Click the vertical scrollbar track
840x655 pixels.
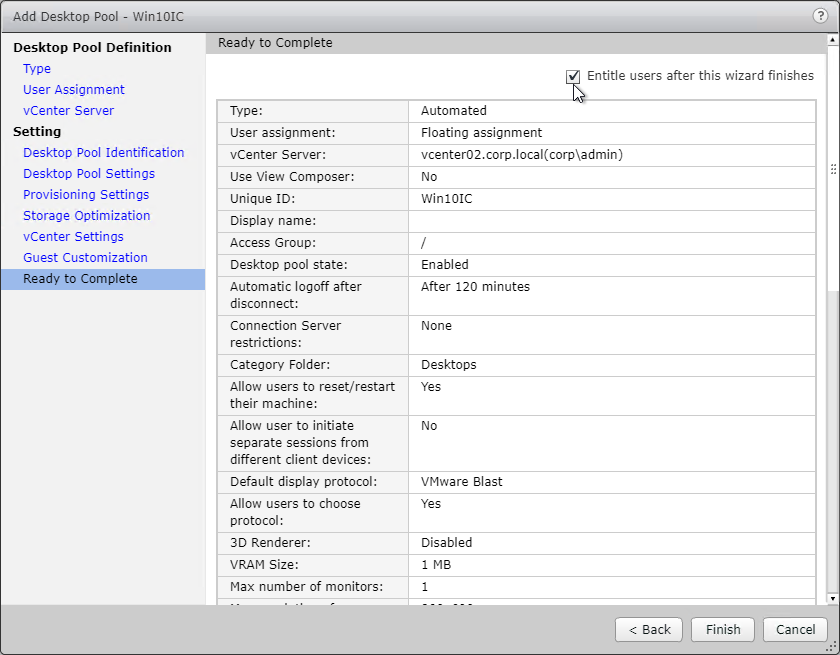pyautogui.click(x=832, y=439)
